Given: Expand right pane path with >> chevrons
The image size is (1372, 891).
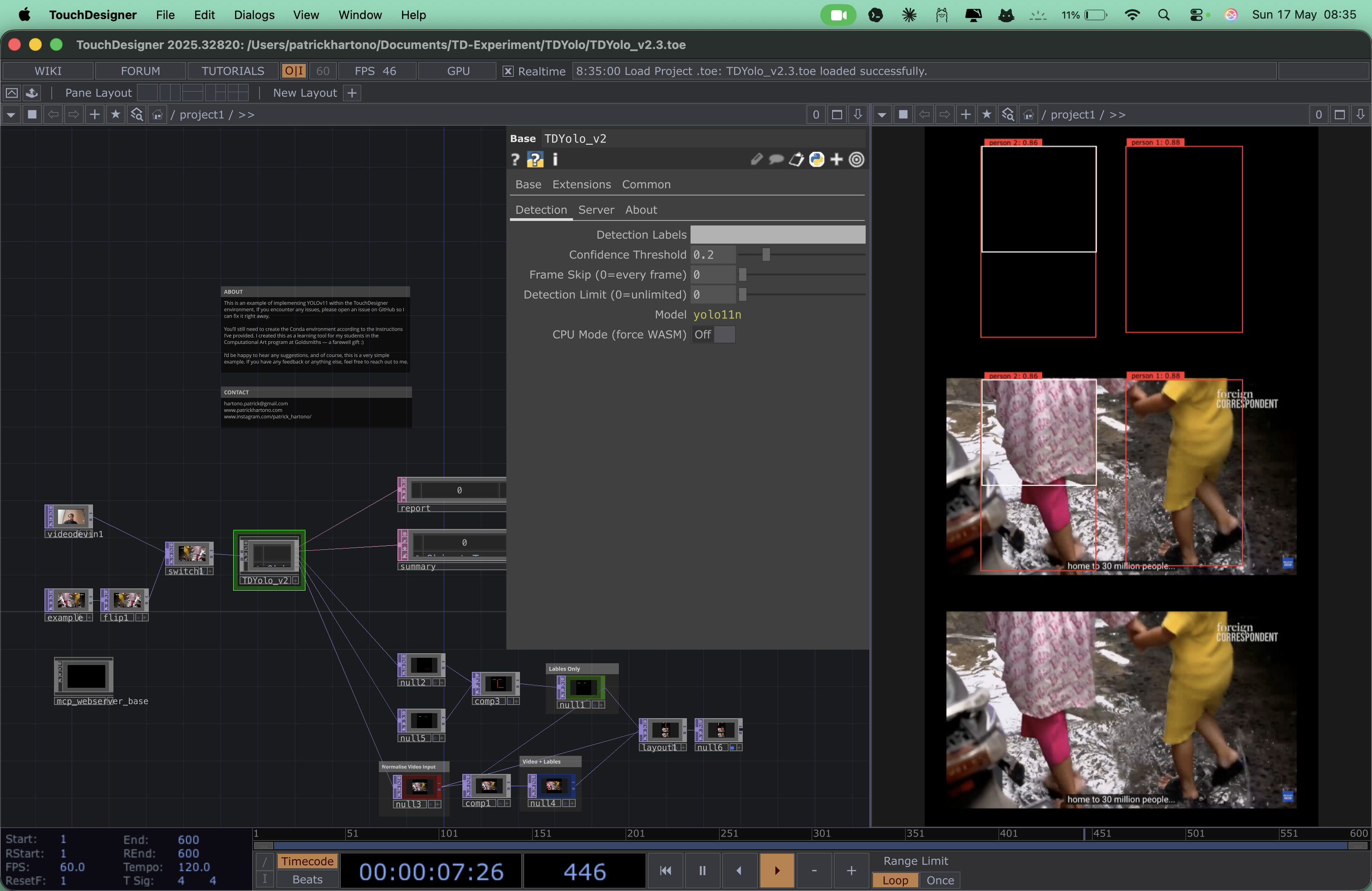Looking at the screenshot, I should (1117, 115).
